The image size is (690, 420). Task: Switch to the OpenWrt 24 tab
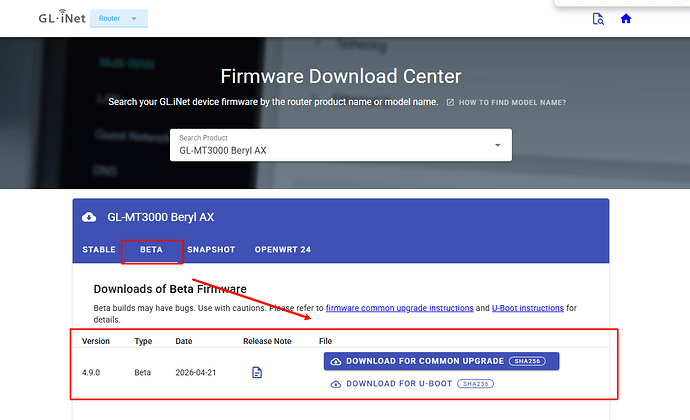click(283, 250)
